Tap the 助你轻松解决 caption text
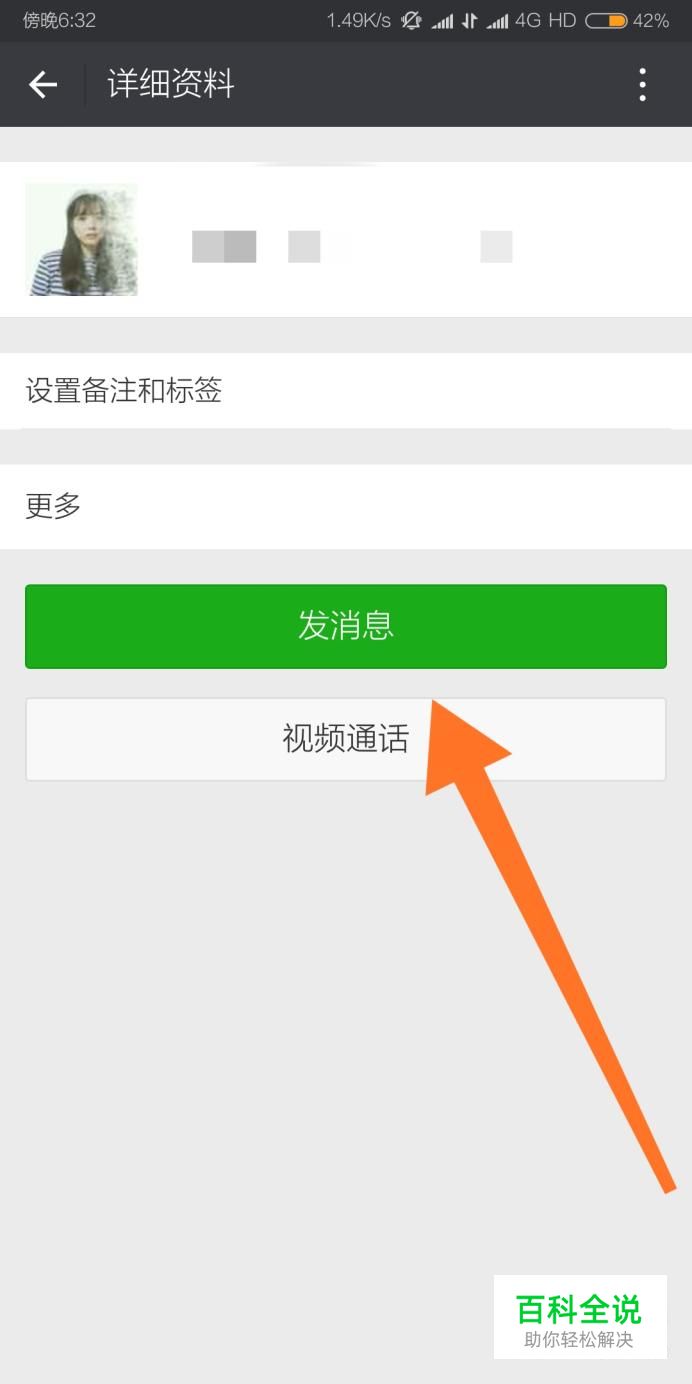 tap(579, 1340)
